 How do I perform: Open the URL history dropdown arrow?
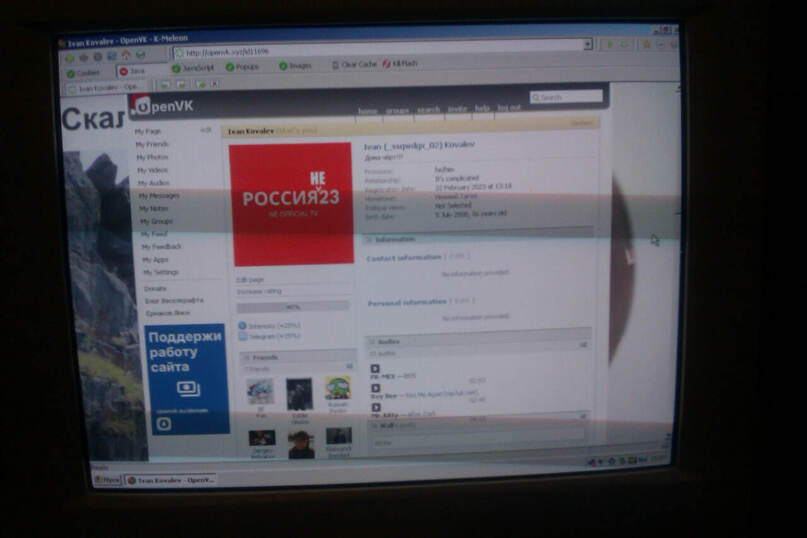tap(587, 44)
